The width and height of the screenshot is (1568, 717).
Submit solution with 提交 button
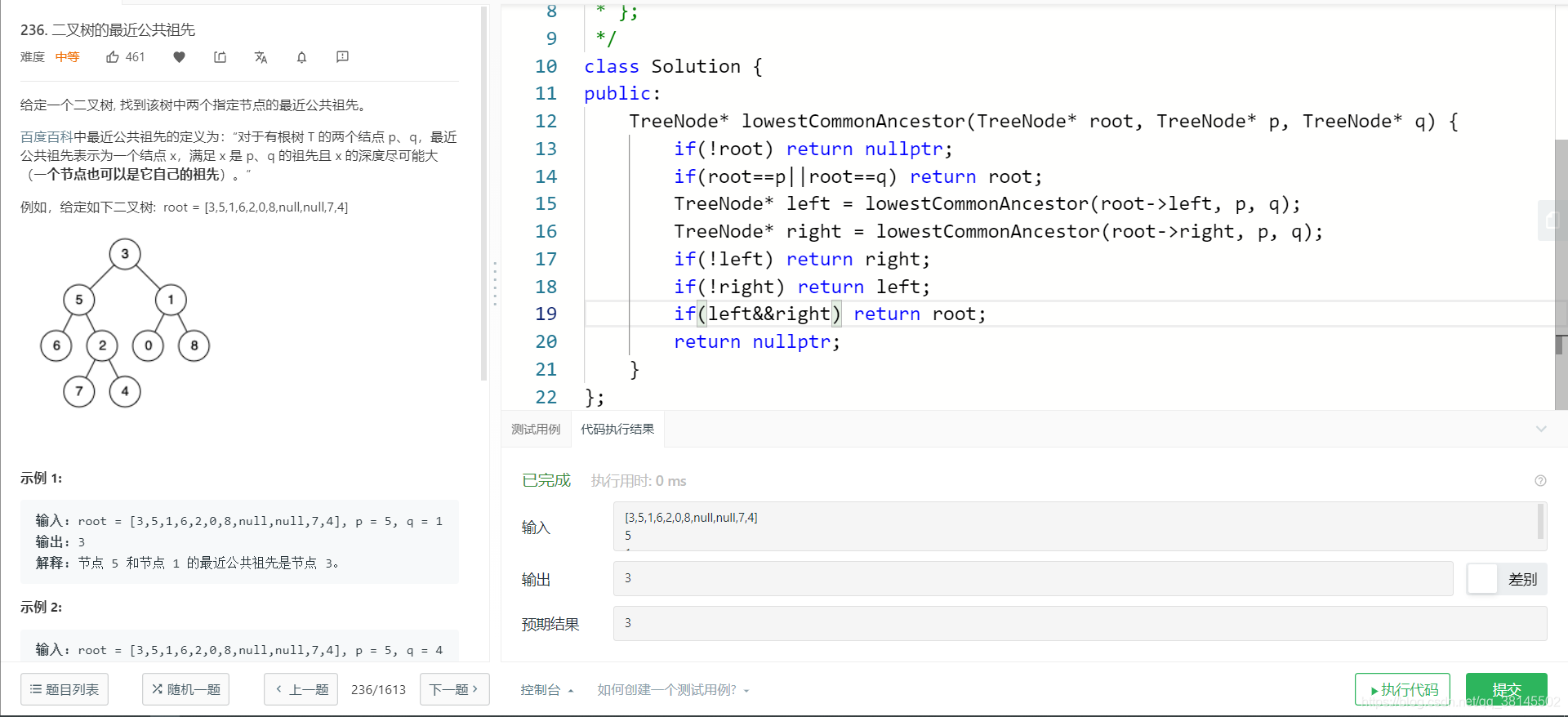(1506, 690)
